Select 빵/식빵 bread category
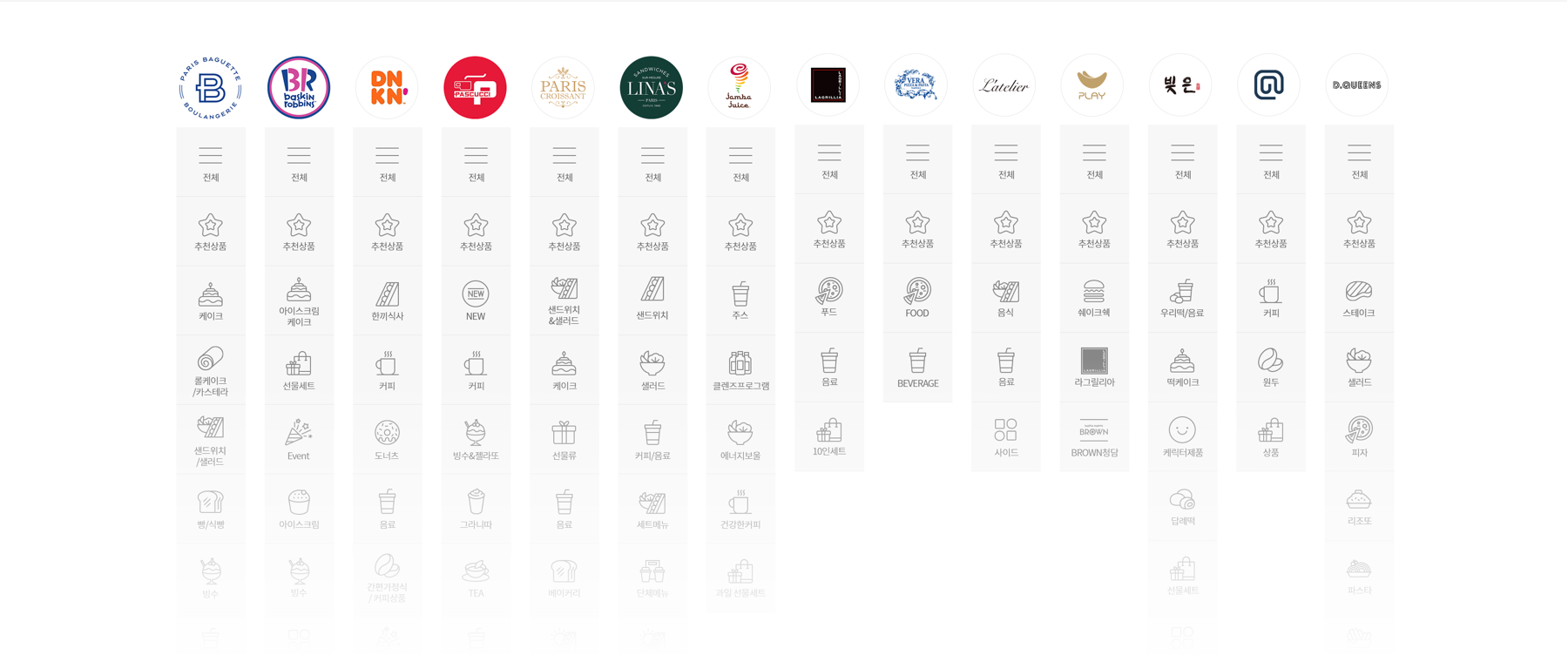Image resolution: width=1568 pixels, height=655 pixels. click(211, 510)
